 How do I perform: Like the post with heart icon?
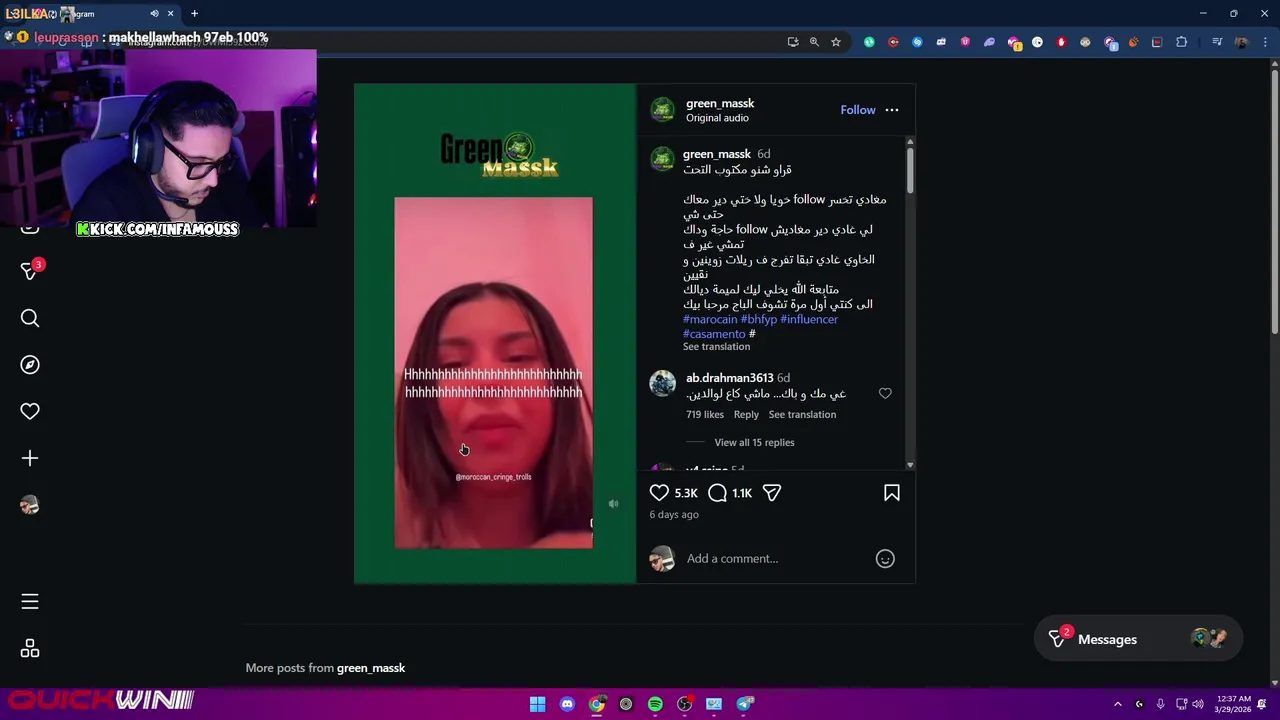click(659, 493)
